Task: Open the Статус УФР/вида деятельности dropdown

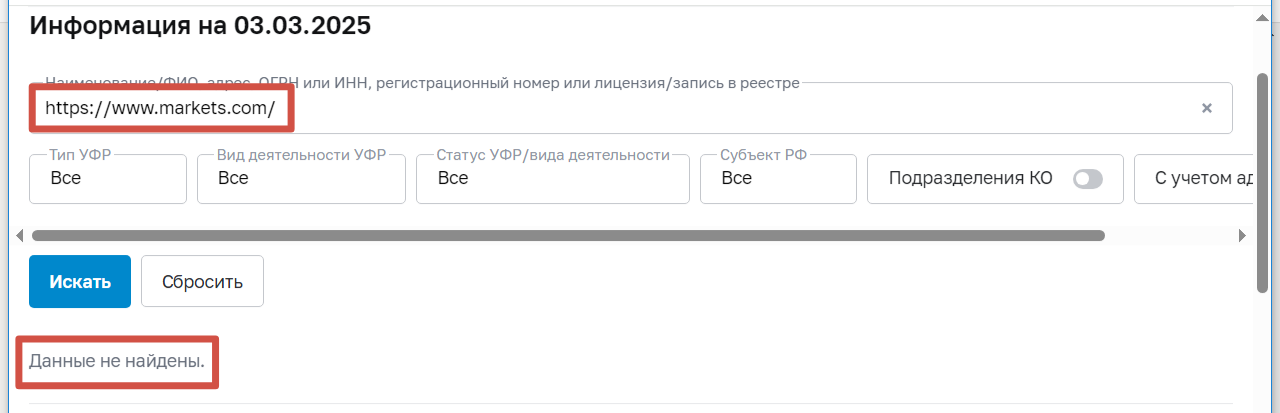Action: 552,179
